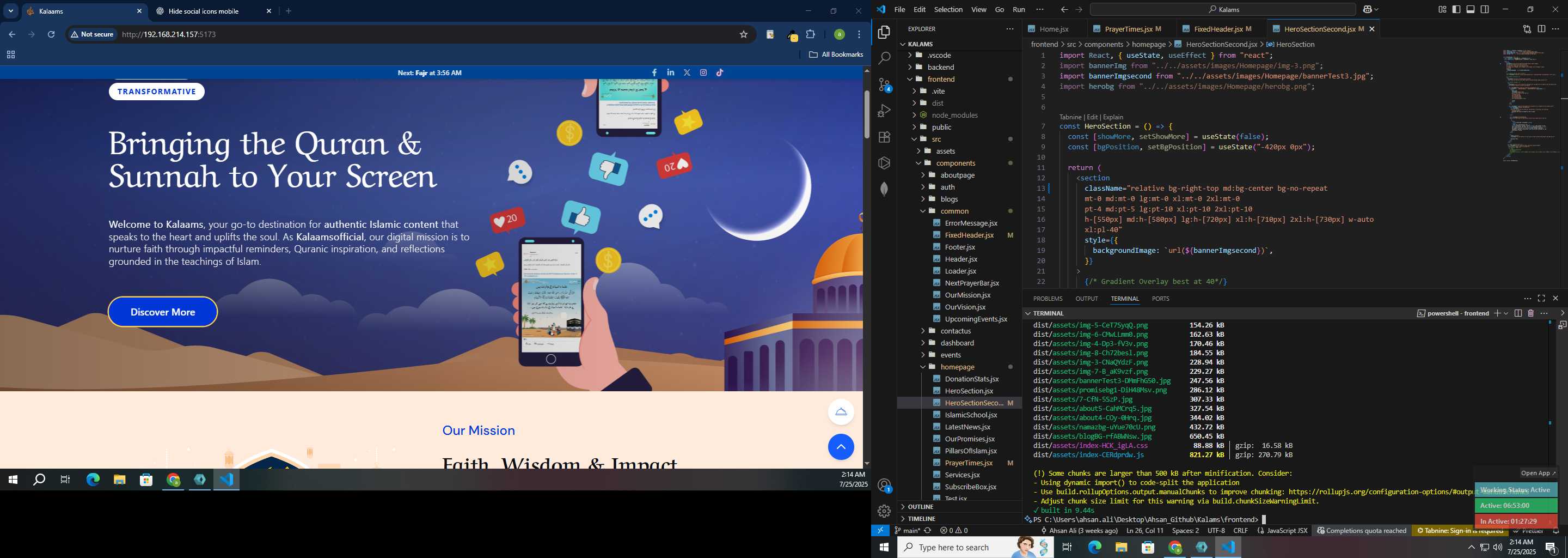Open the Explorer view in the VS Code activity bar

coord(884,32)
